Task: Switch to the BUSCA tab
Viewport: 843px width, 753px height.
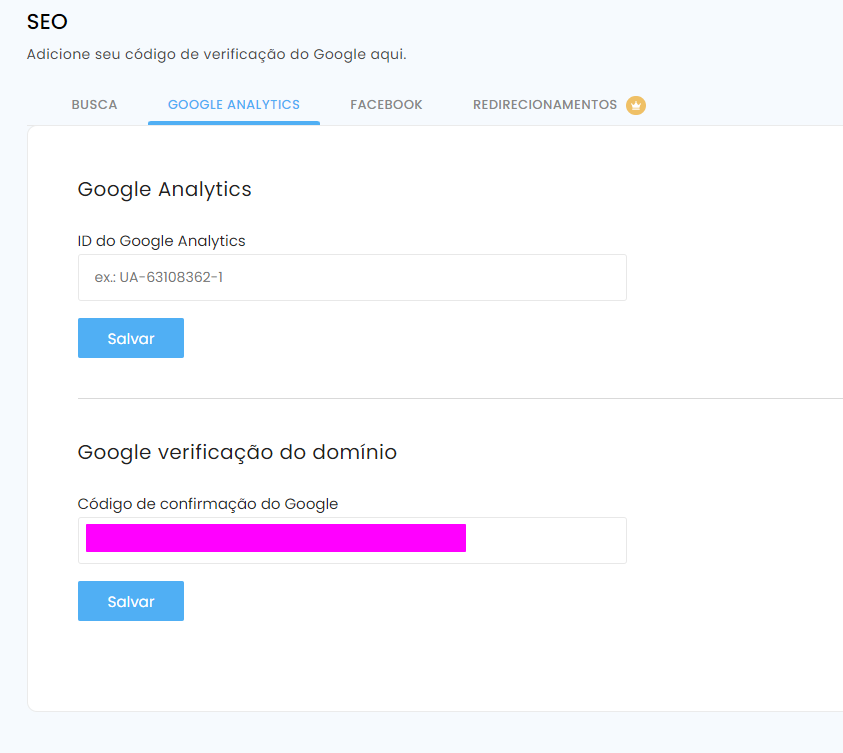Action: 94,104
